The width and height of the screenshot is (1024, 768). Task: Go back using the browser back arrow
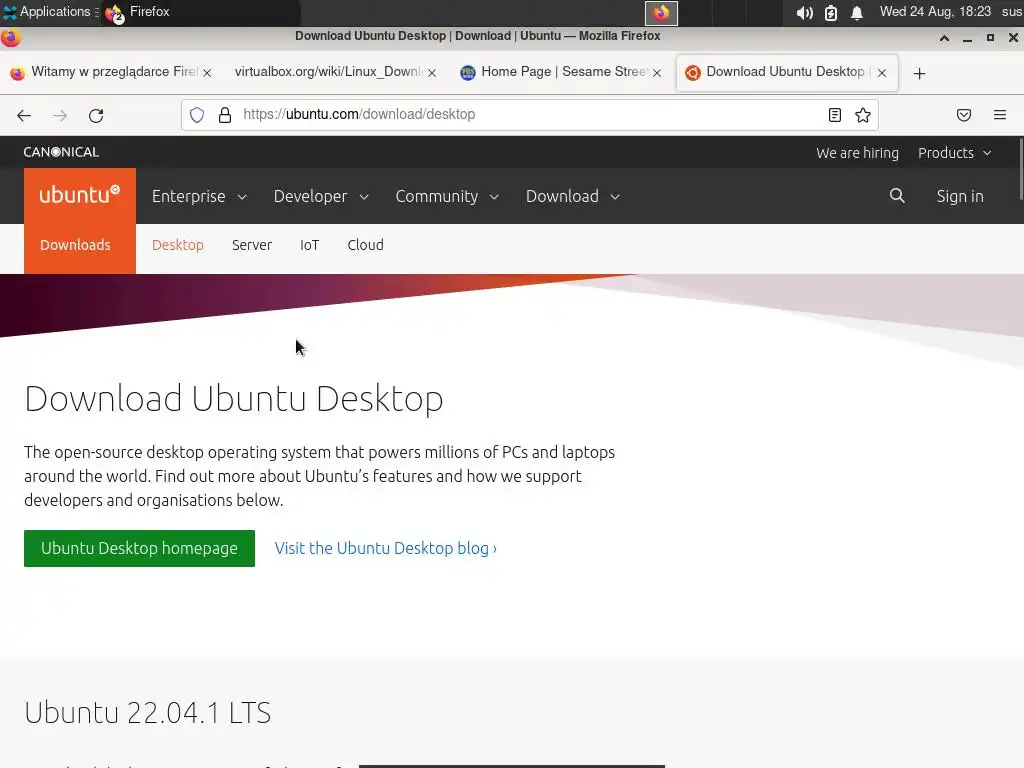point(24,116)
